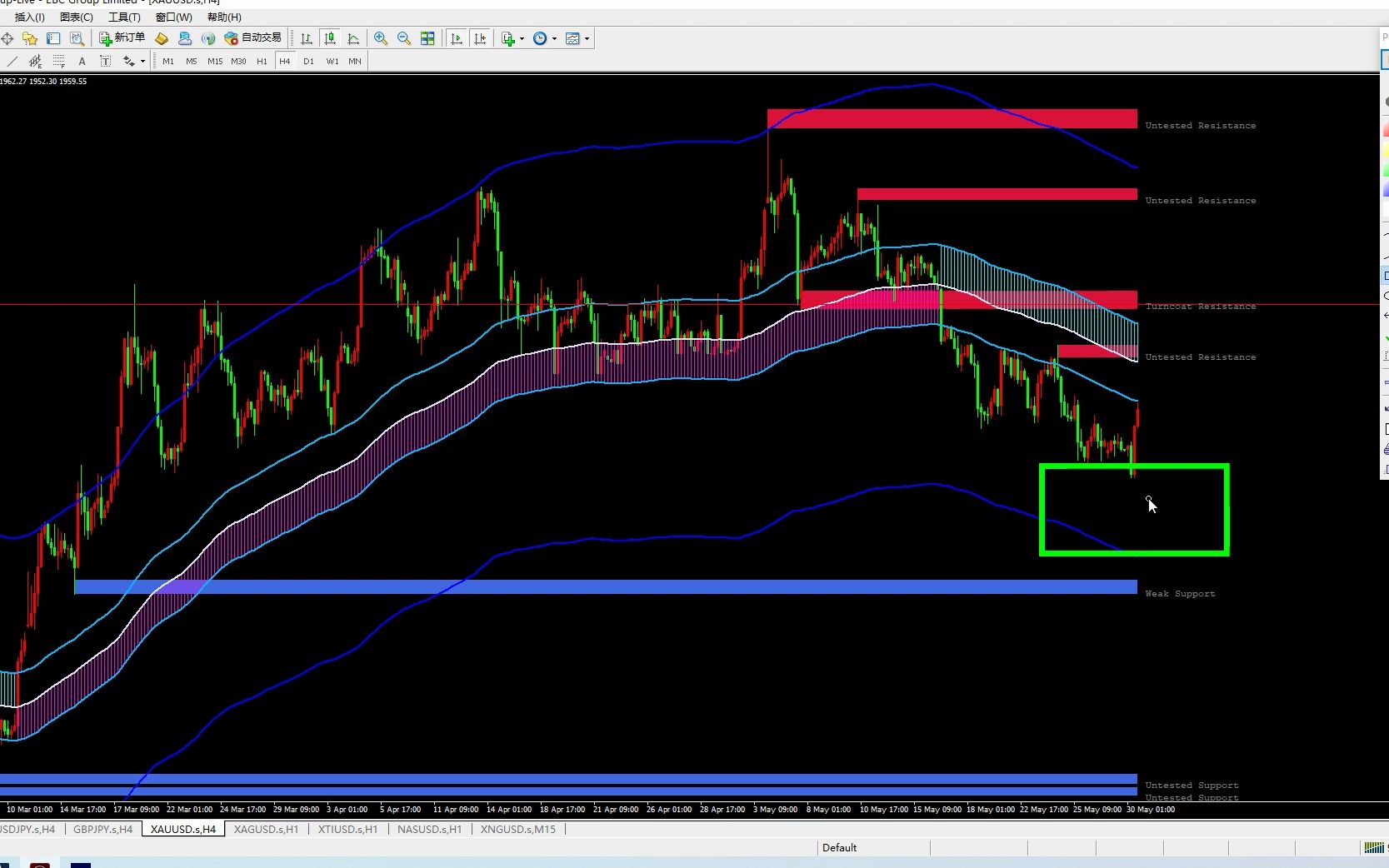The width and height of the screenshot is (1389, 868).
Task: Click the Turncoat Resistance label
Action: [1200, 307]
